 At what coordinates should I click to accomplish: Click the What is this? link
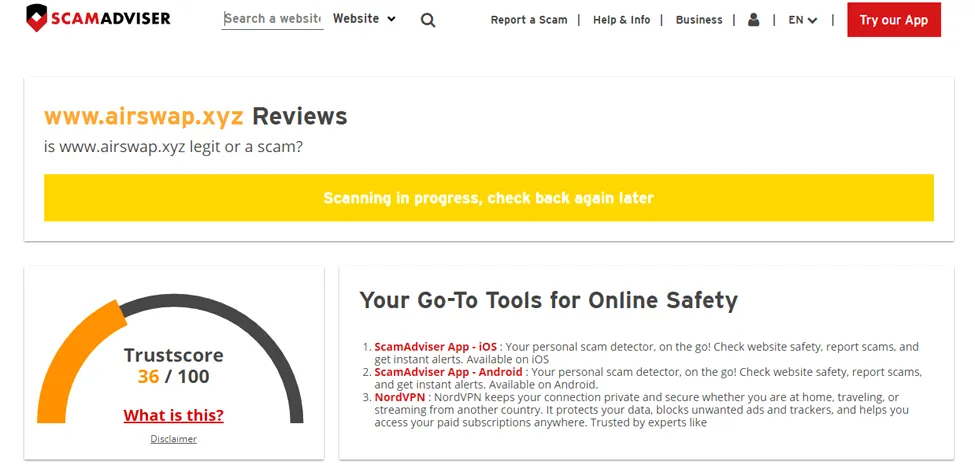tap(173, 415)
